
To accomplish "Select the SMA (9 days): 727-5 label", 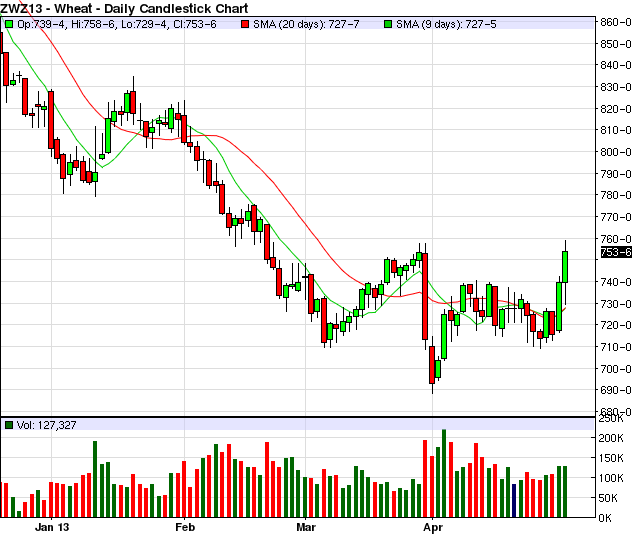I will point(446,24).
